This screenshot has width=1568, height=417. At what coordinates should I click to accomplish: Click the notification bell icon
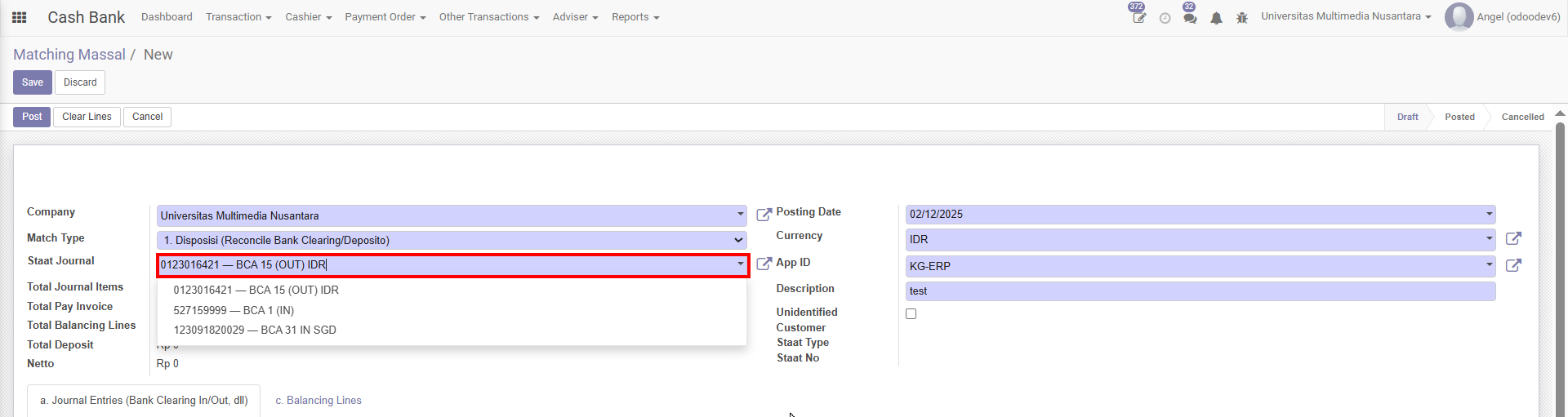(x=1216, y=18)
